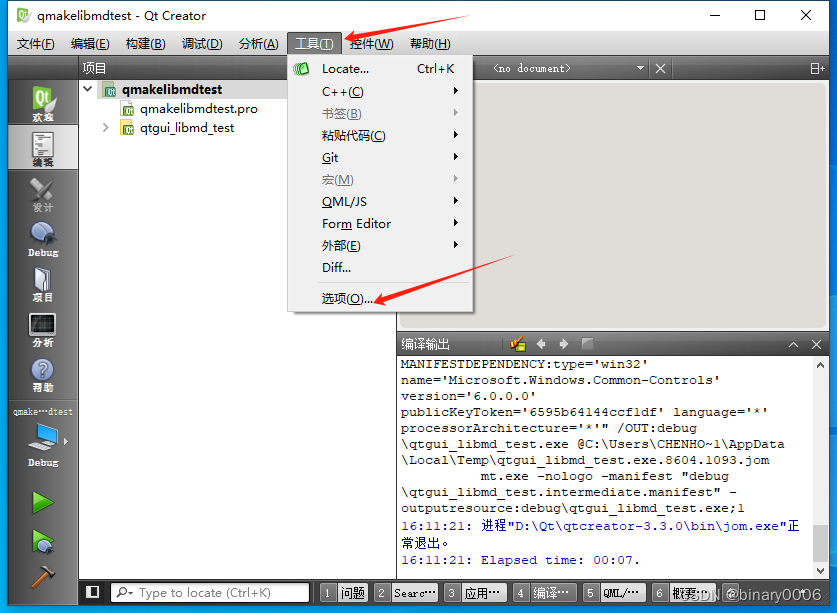Open the Debug (调试) menu
The height and width of the screenshot is (613, 837).
click(202, 44)
